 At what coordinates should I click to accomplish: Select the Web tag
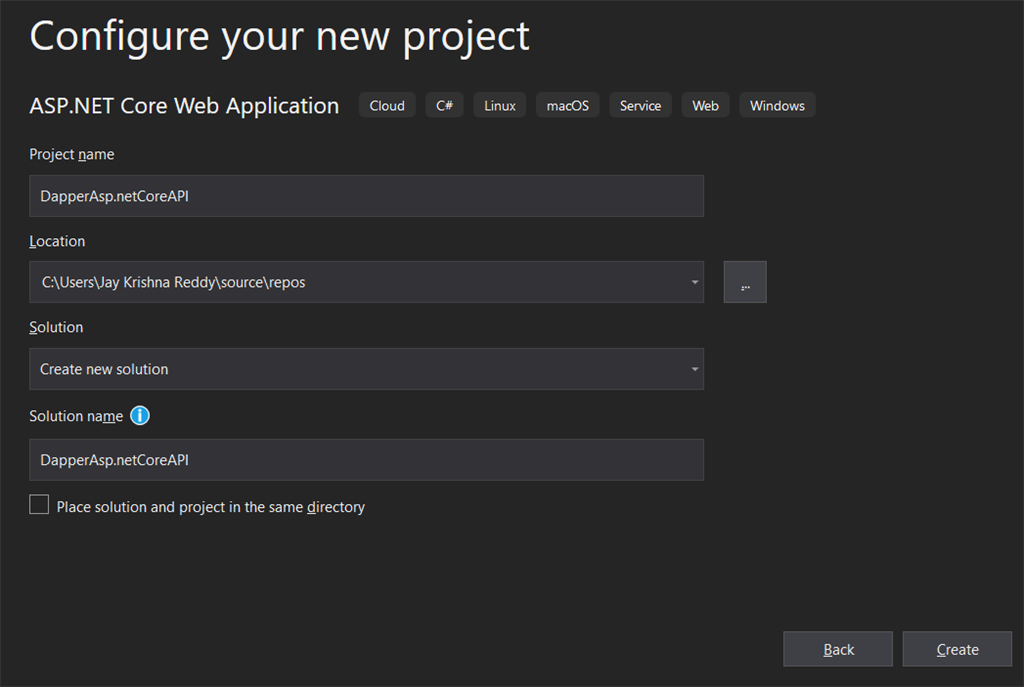(705, 105)
